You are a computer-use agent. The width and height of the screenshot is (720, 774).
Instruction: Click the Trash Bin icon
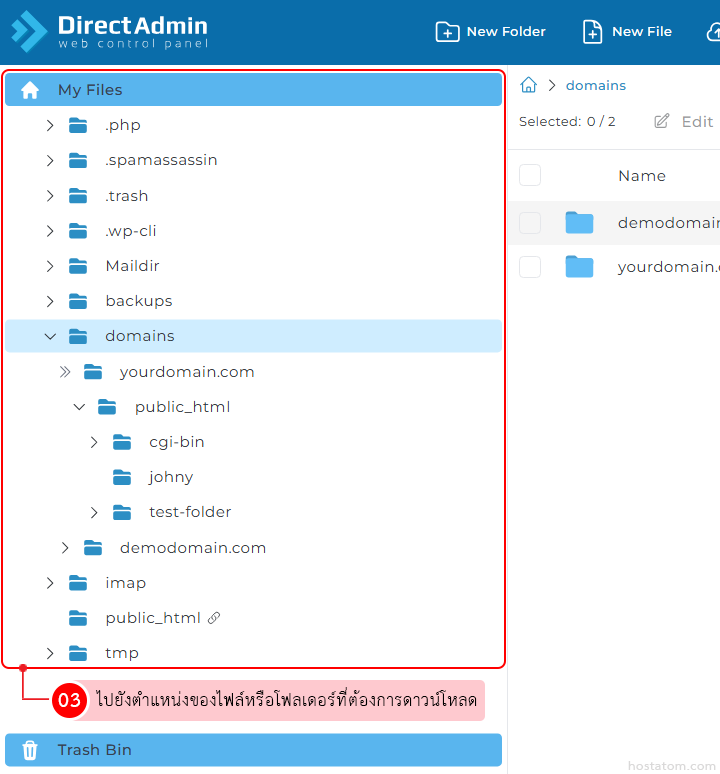30,750
